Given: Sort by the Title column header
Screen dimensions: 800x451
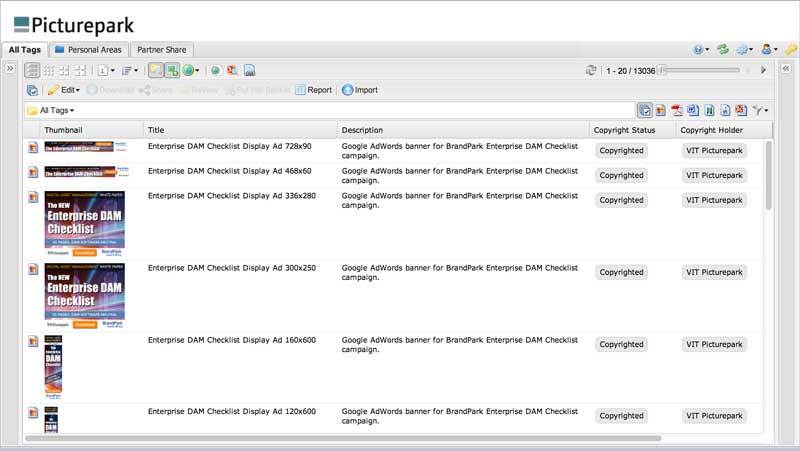Looking at the screenshot, I should [240, 130].
